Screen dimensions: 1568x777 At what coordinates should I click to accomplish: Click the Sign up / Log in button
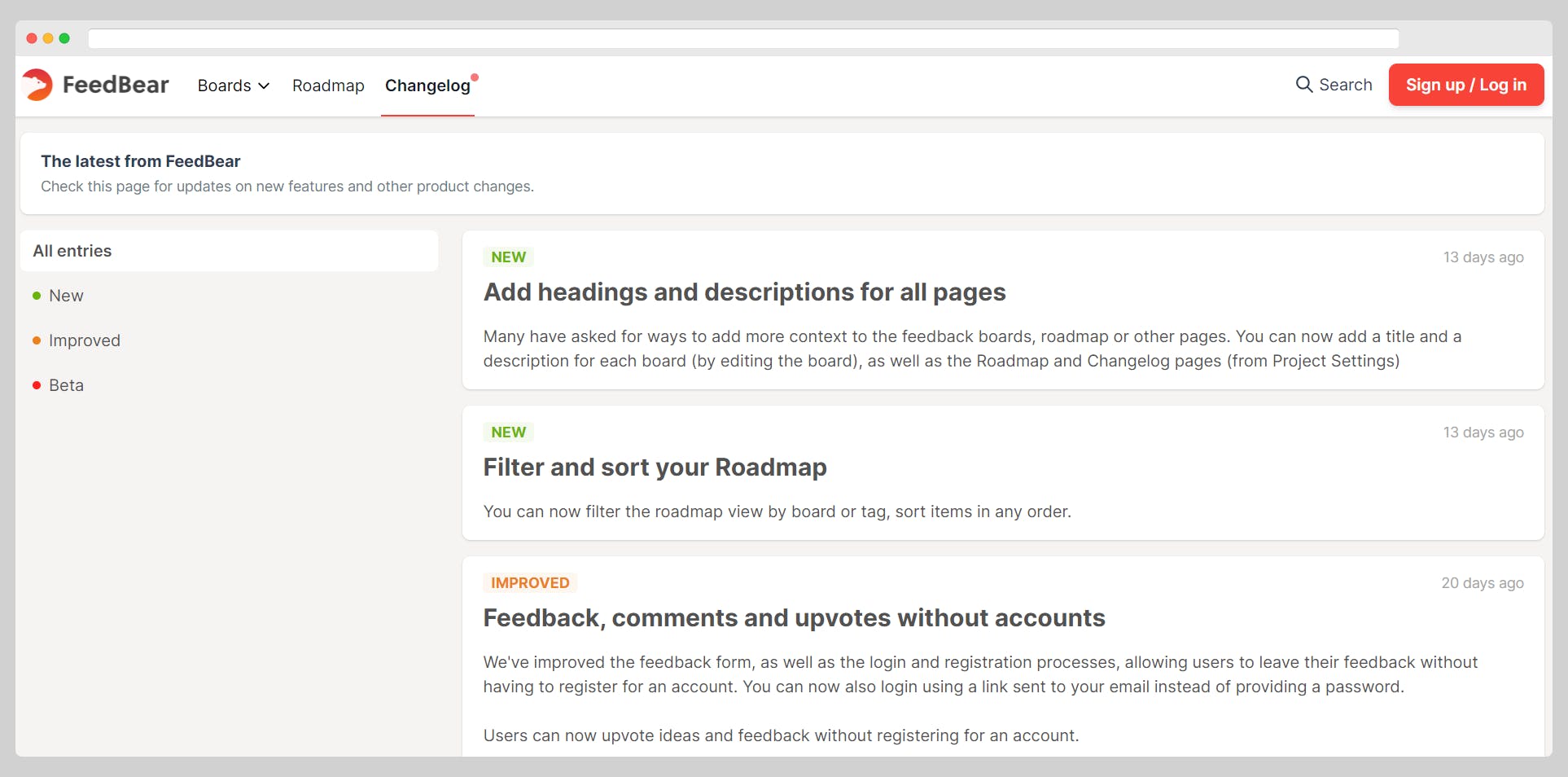coord(1465,85)
